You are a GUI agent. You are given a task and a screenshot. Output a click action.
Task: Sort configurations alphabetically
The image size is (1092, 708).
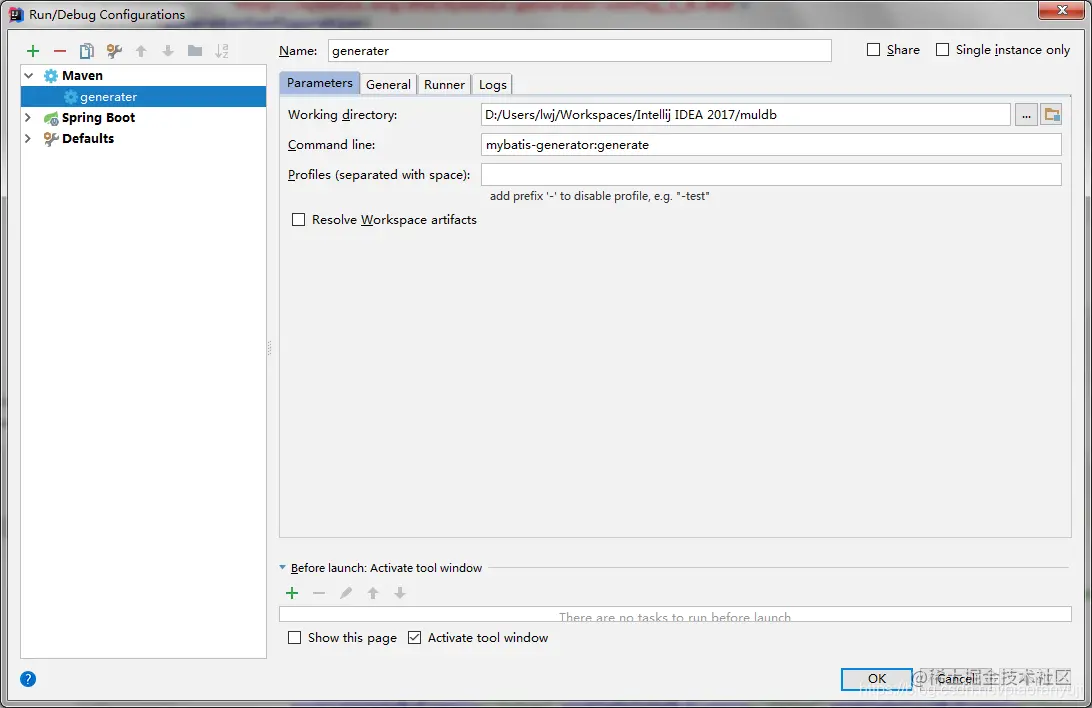click(222, 51)
